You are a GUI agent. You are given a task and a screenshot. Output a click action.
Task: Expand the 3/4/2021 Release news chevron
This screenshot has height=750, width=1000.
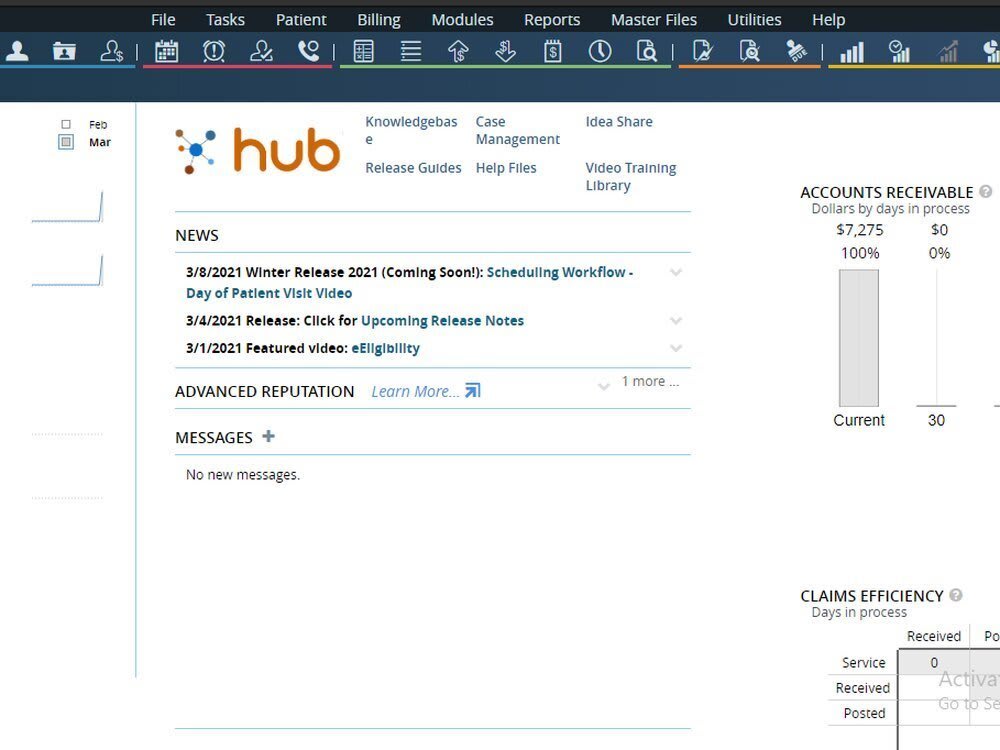(676, 320)
